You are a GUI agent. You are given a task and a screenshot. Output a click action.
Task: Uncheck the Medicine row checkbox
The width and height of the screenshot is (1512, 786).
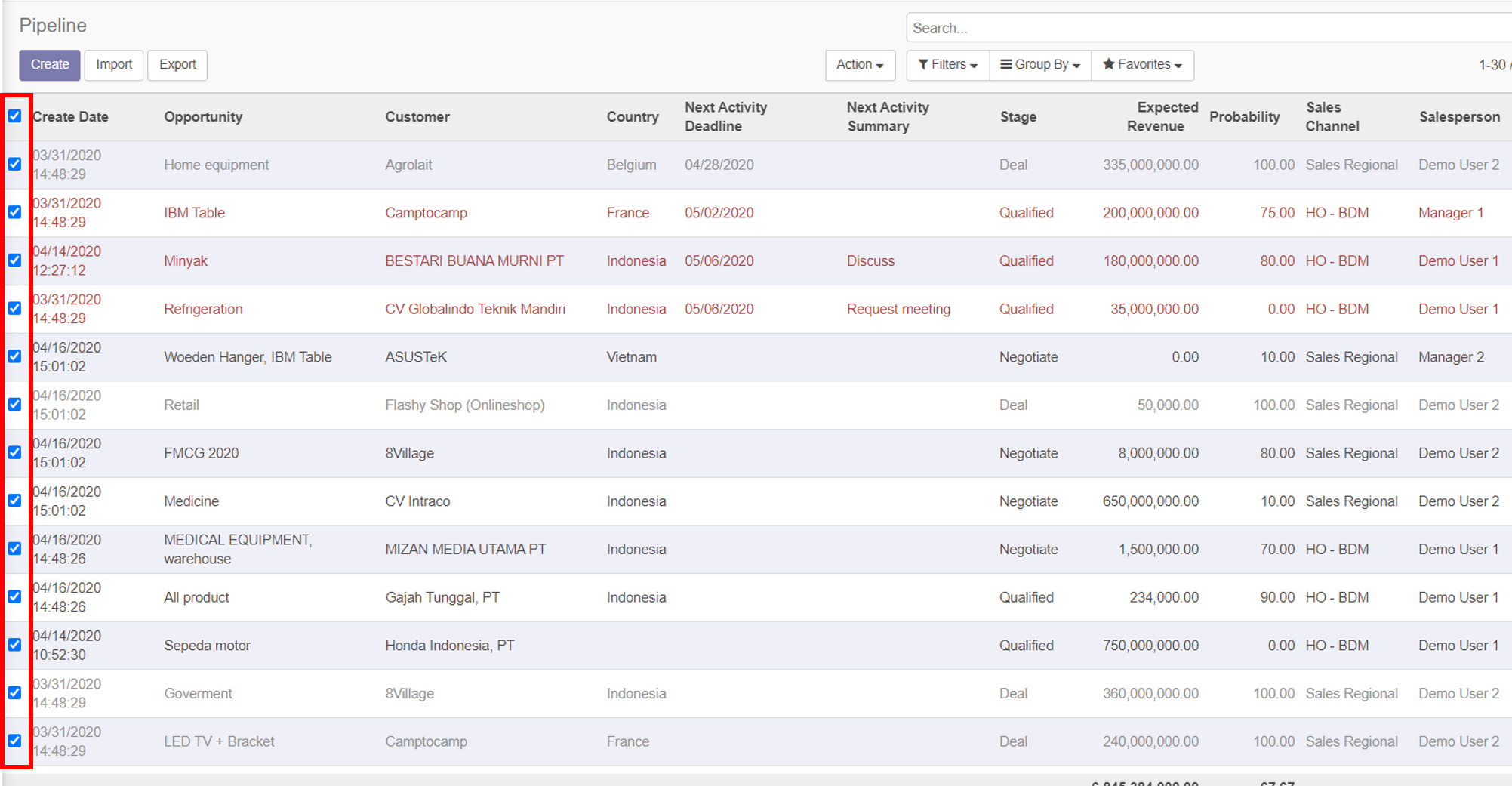pos(14,501)
